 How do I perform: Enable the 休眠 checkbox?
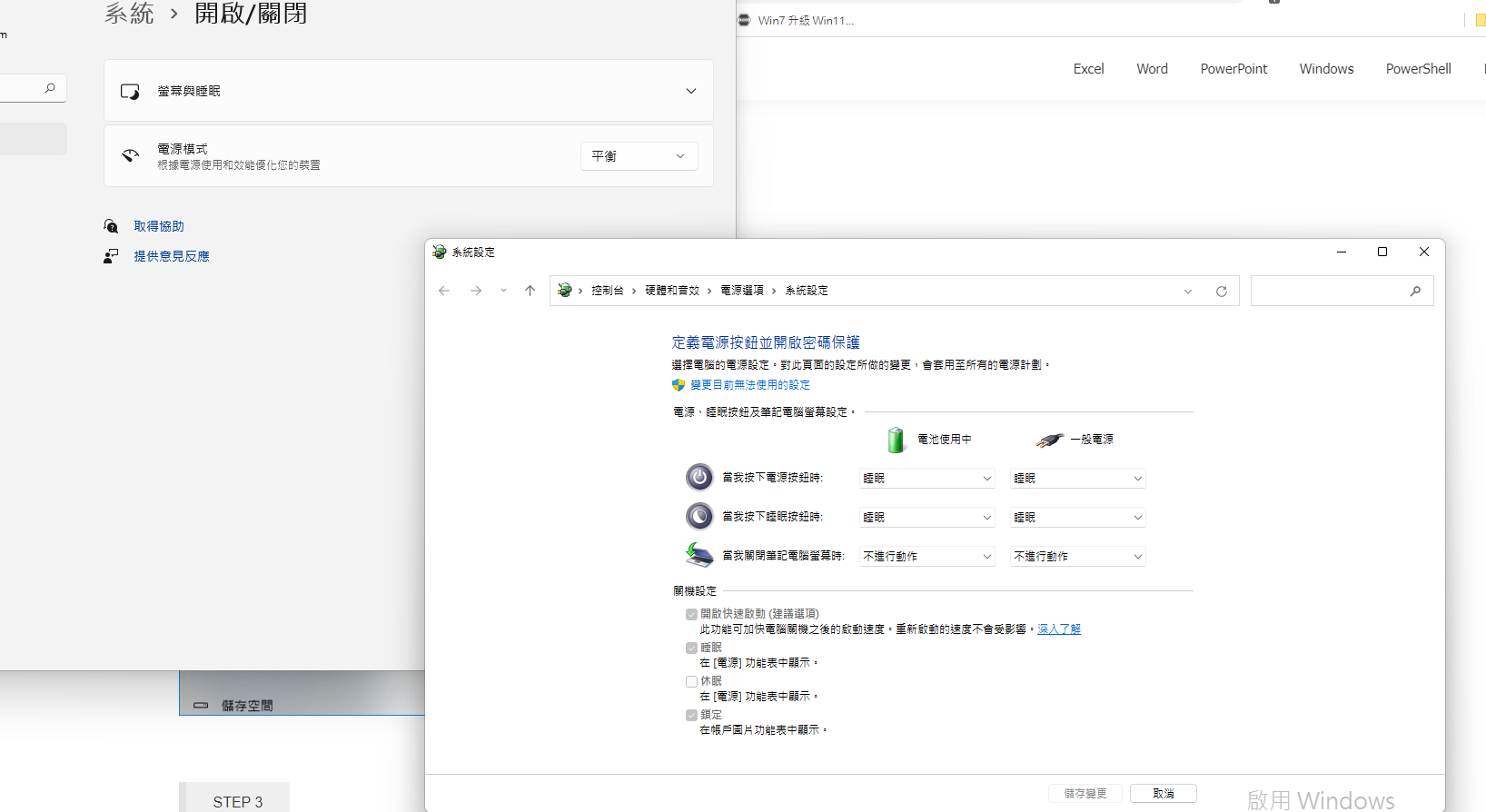point(692,681)
